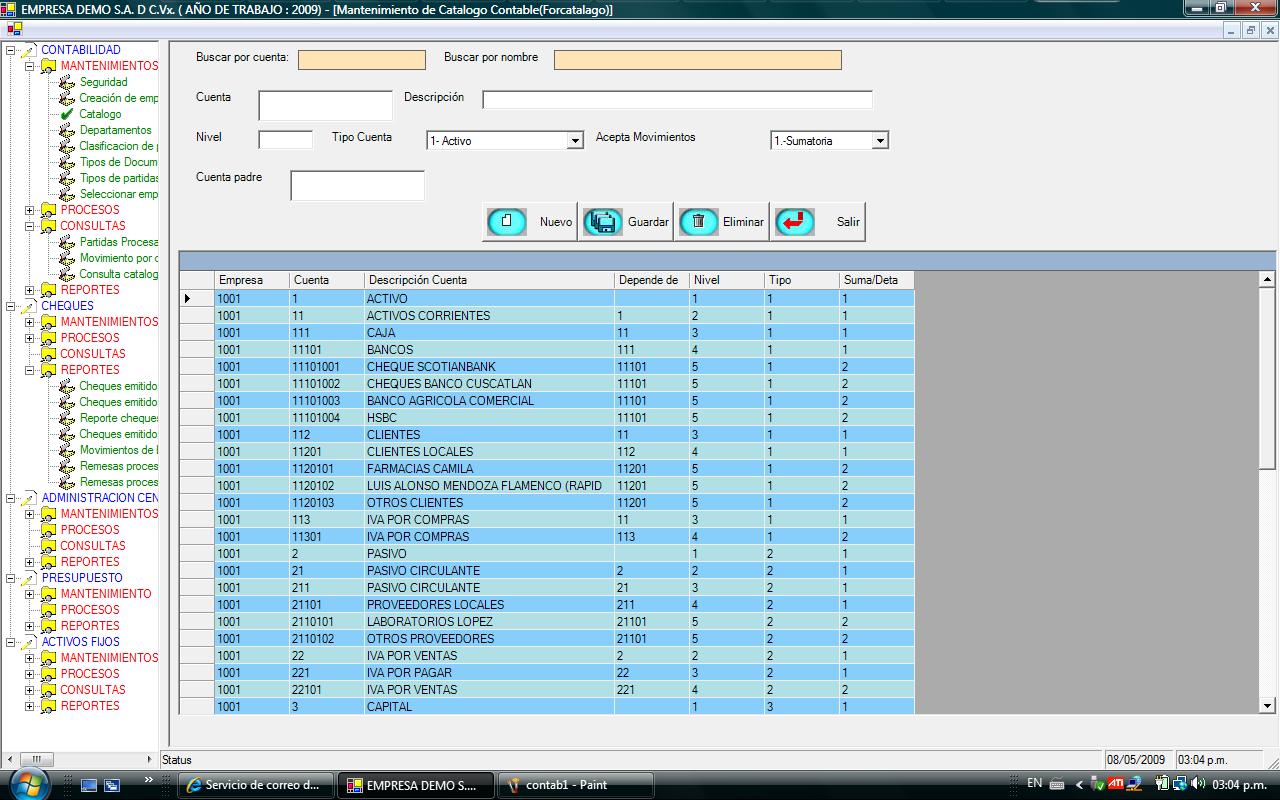Click folder icon of CONSULTAS under CONTABILIDAD
The height and width of the screenshot is (800, 1280).
(x=48, y=226)
